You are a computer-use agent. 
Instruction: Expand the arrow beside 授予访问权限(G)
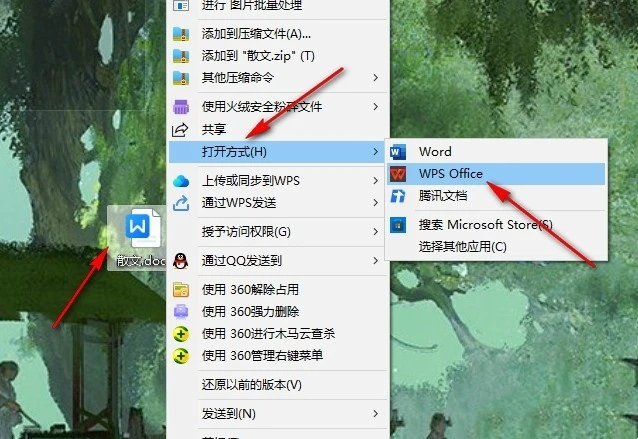point(376,232)
